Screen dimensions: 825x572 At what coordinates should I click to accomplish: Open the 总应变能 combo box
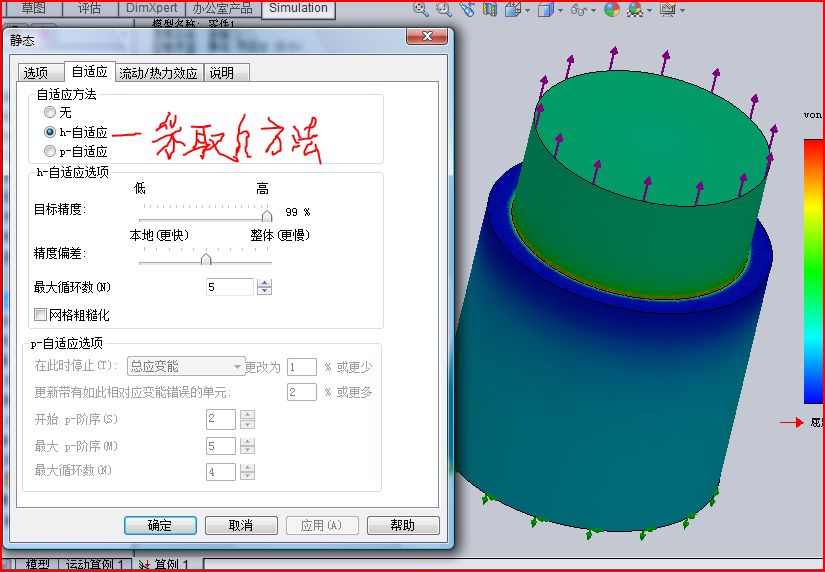pos(186,366)
